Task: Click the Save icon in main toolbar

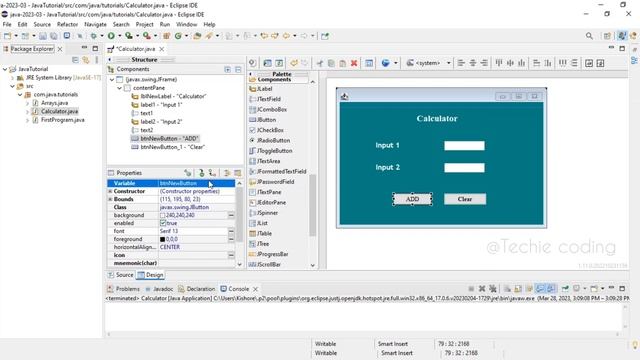Action: (x=43, y=36)
